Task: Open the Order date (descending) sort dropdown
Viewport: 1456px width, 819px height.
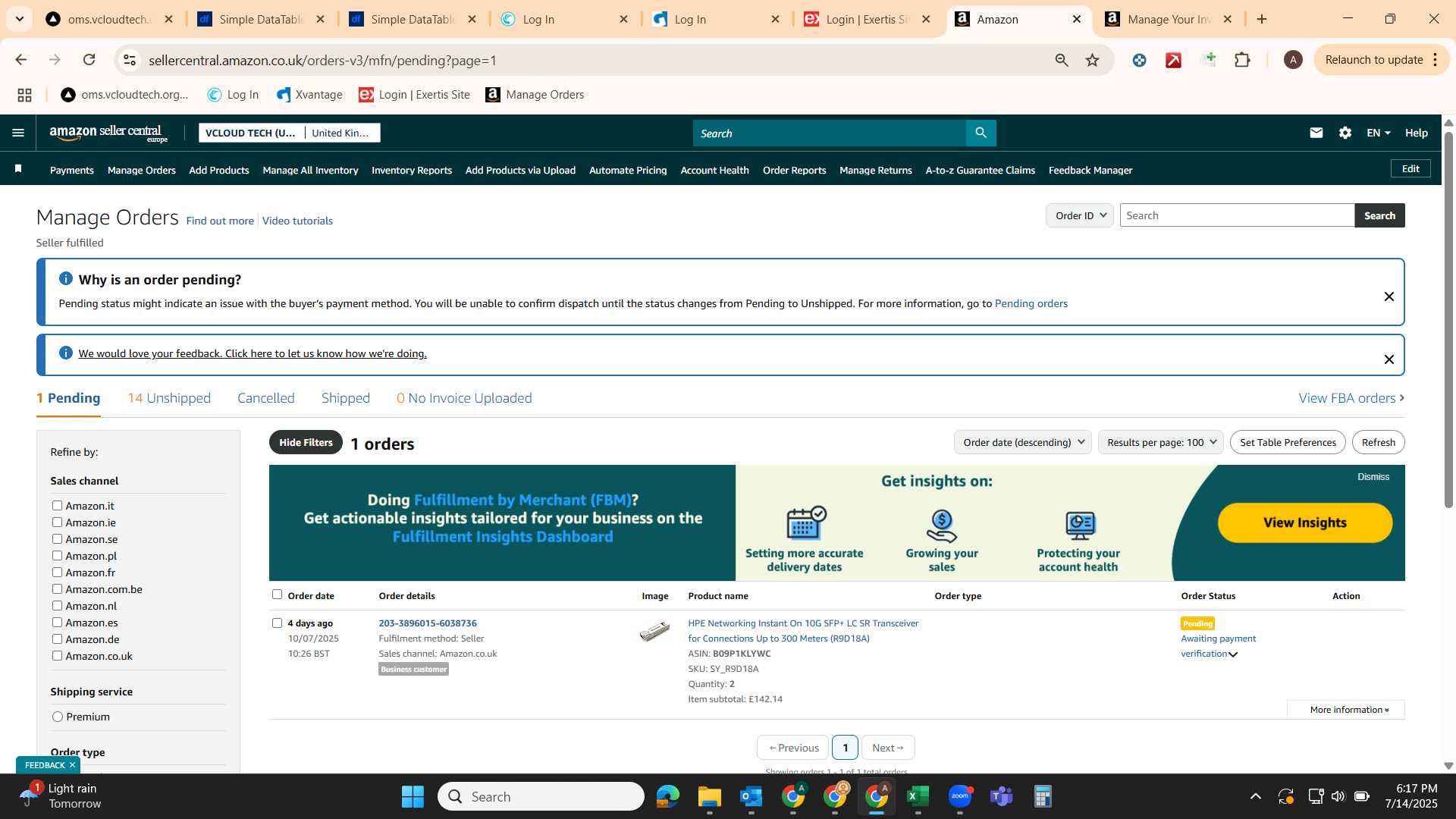Action: pos(1022,442)
